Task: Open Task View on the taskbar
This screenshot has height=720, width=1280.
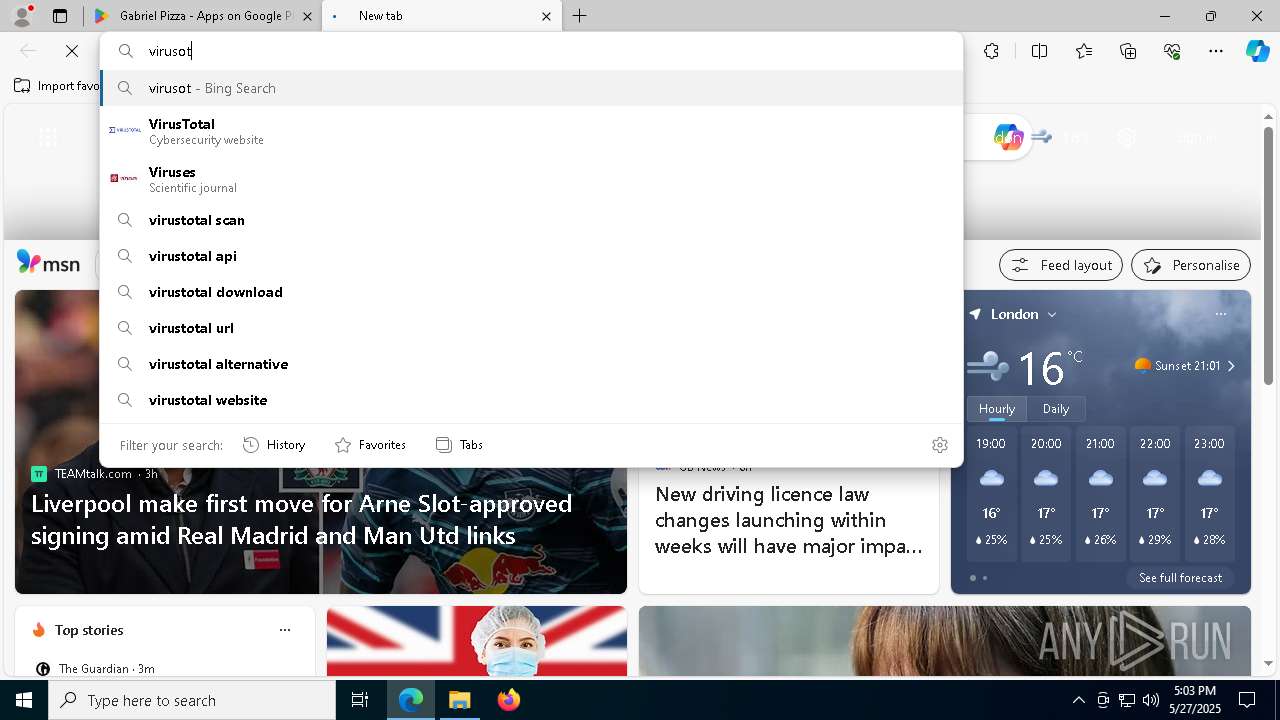Action: (360, 700)
